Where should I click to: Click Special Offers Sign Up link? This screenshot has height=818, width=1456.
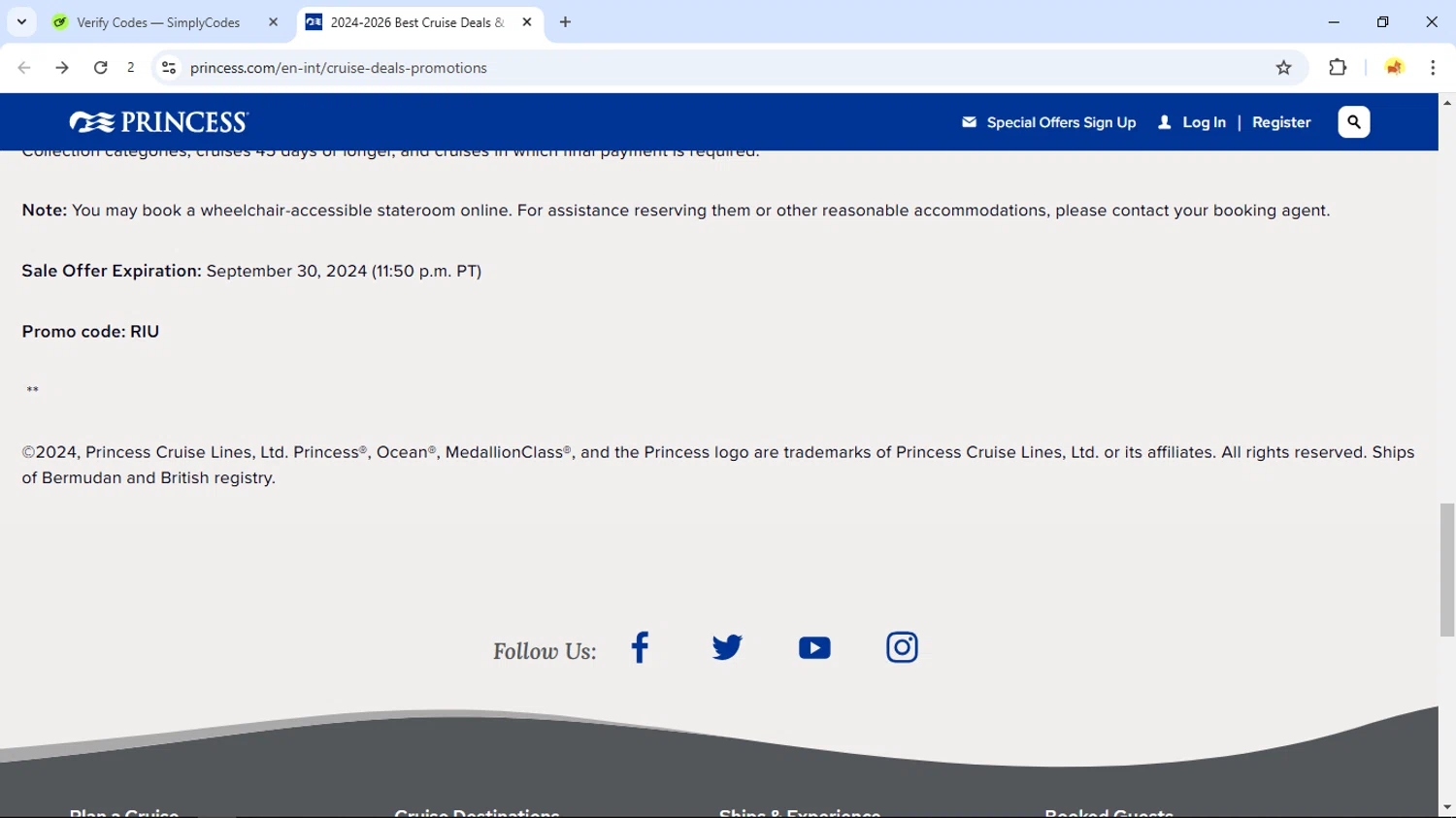click(1061, 122)
